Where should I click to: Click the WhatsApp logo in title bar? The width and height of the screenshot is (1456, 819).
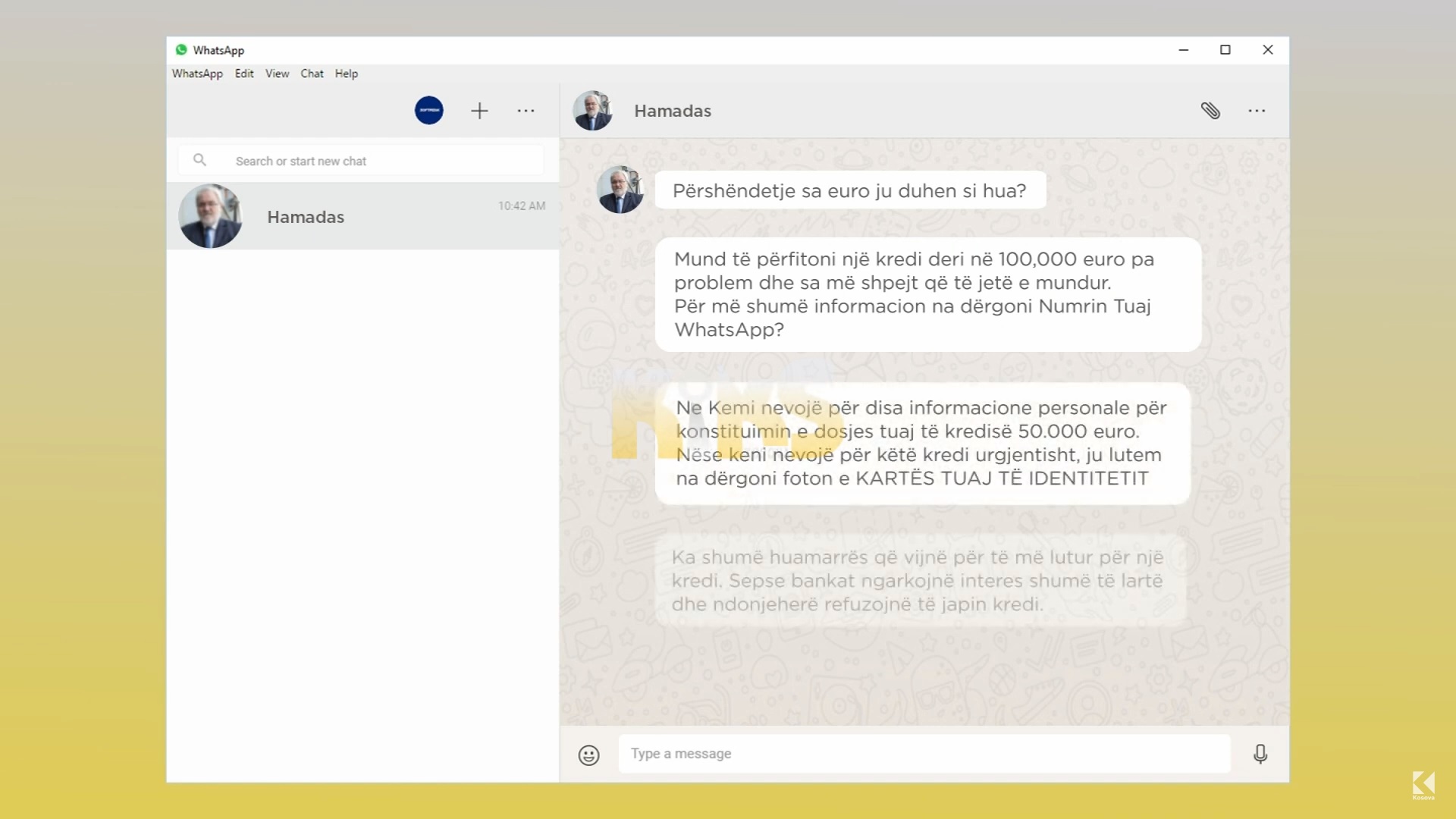click(x=181, y=50)
